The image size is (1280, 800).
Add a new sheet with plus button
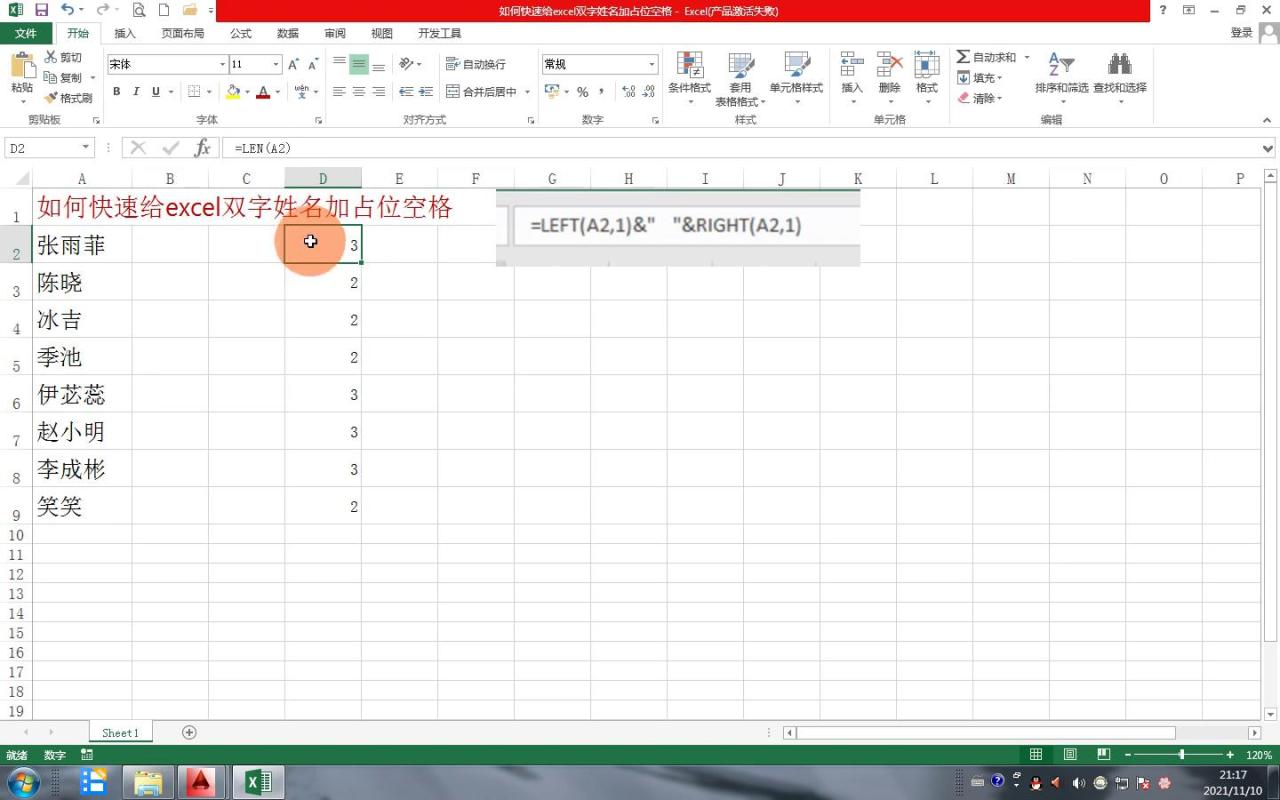click(x=189, y=732)
